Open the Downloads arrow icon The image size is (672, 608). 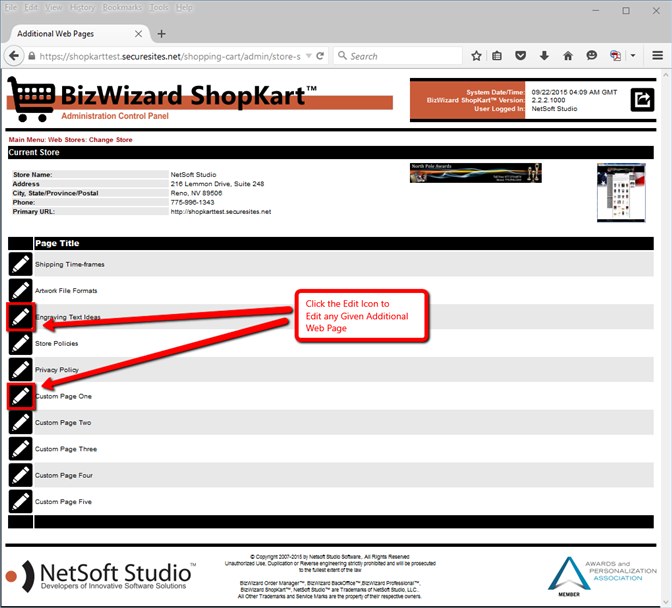[x=544, y=56]
